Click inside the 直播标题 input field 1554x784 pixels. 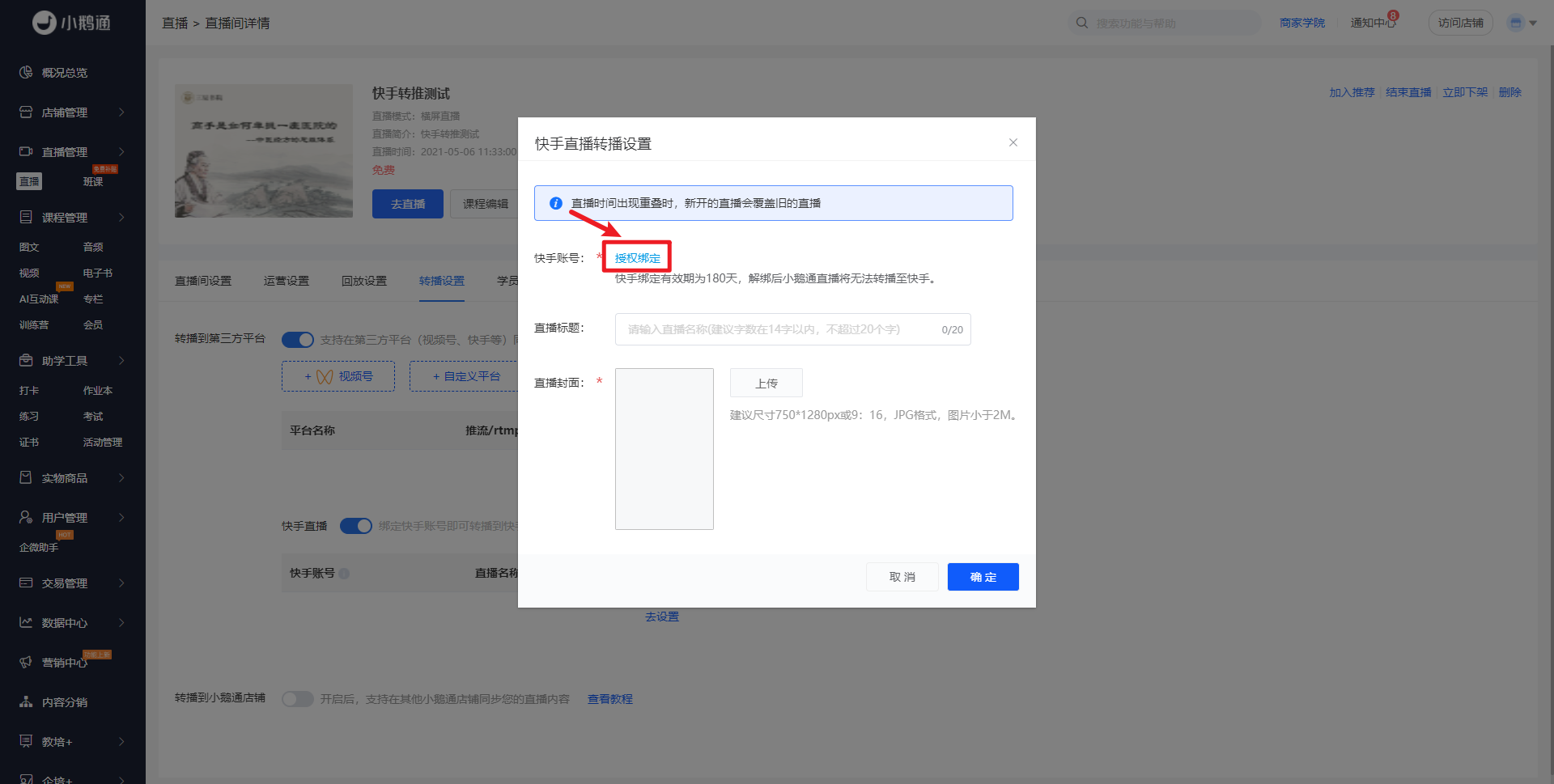coord(793,329)
